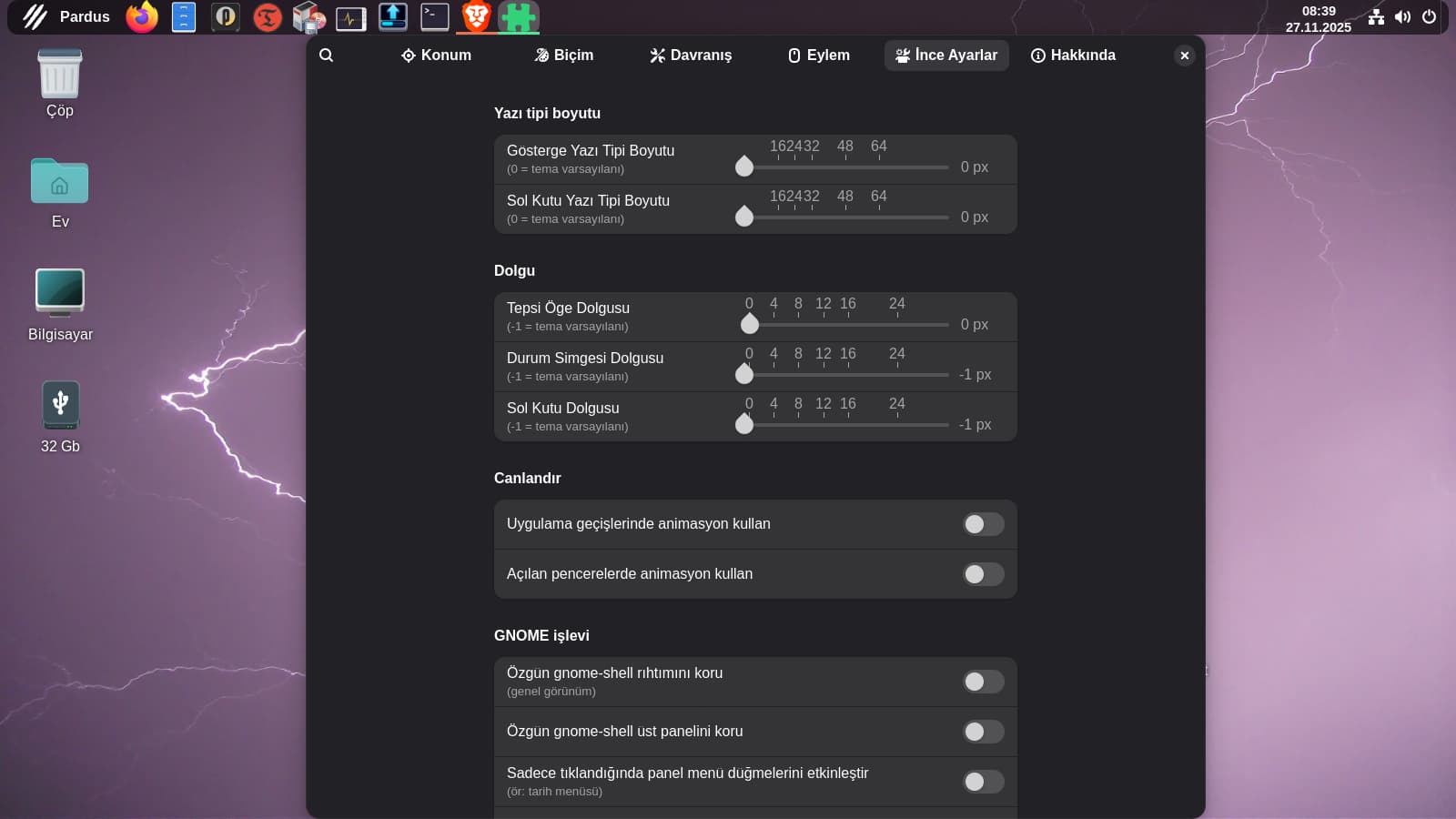
Task: Toggle 'Sadece tıklandığında panel menü düğmelerini etkinleştir'
Action: 983,782
